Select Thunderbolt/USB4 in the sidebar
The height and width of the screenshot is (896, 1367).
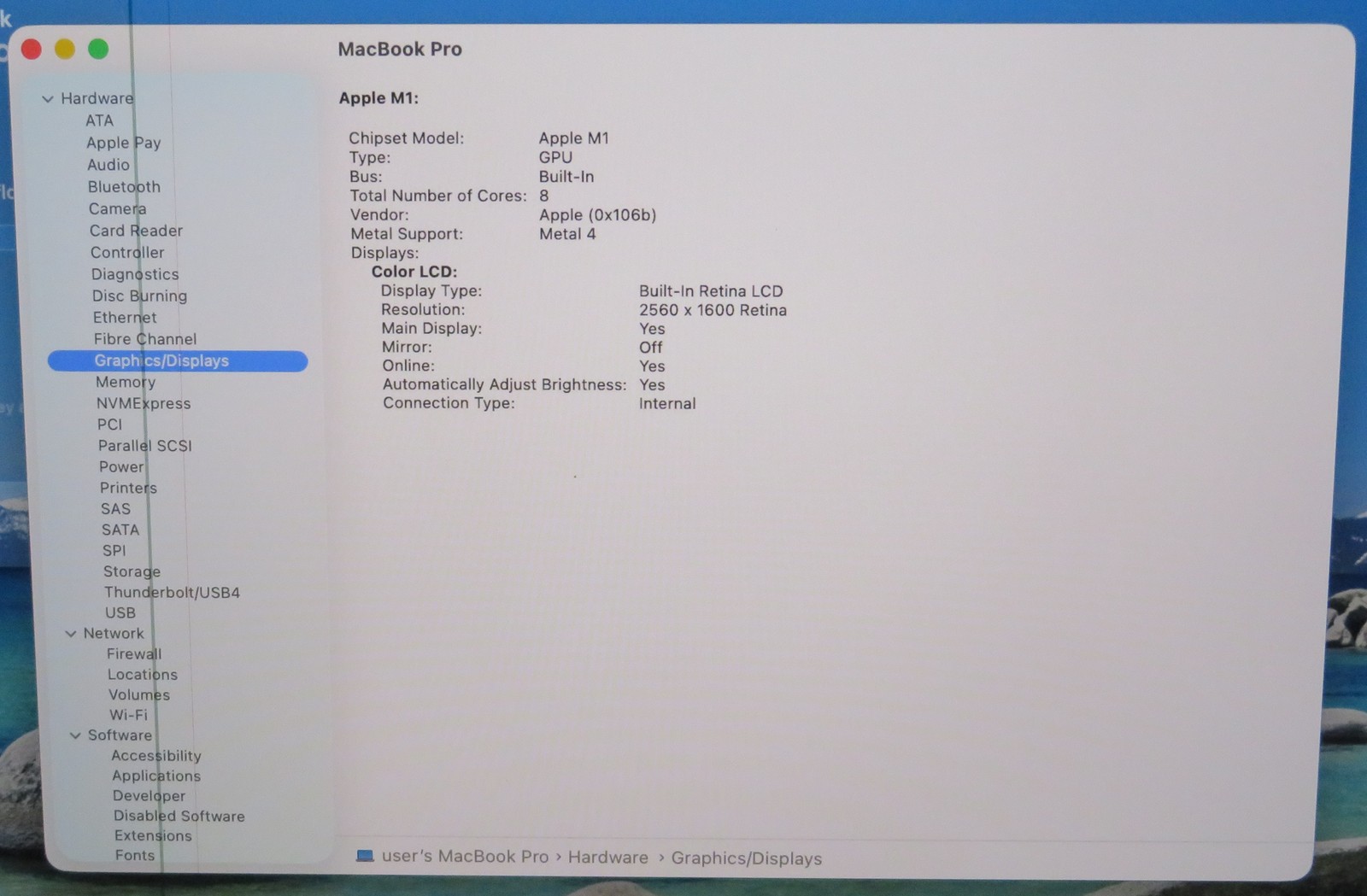pyautogui.click(x=172, y=592)
